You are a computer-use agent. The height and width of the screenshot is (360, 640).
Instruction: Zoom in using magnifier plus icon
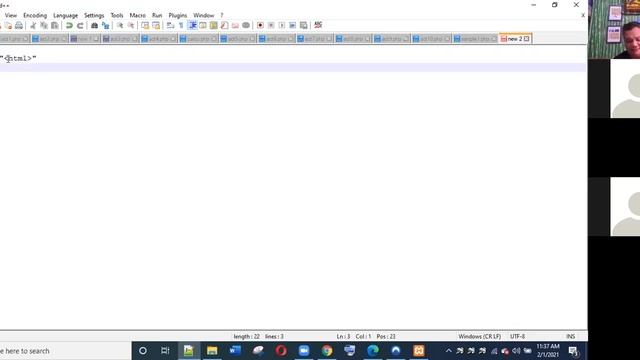(120, 25)
